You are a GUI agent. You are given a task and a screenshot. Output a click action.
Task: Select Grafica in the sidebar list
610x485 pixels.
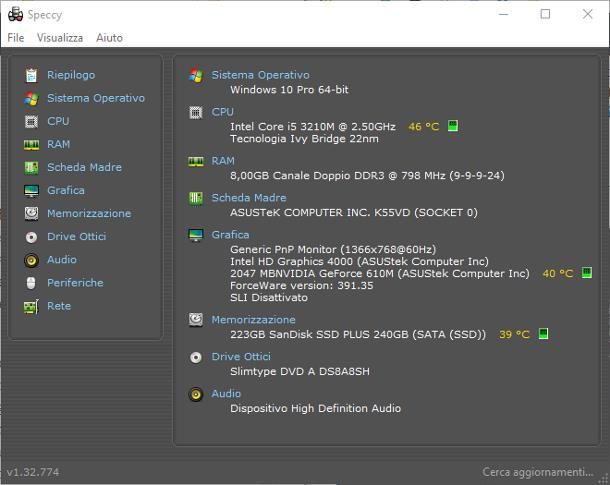66,190
